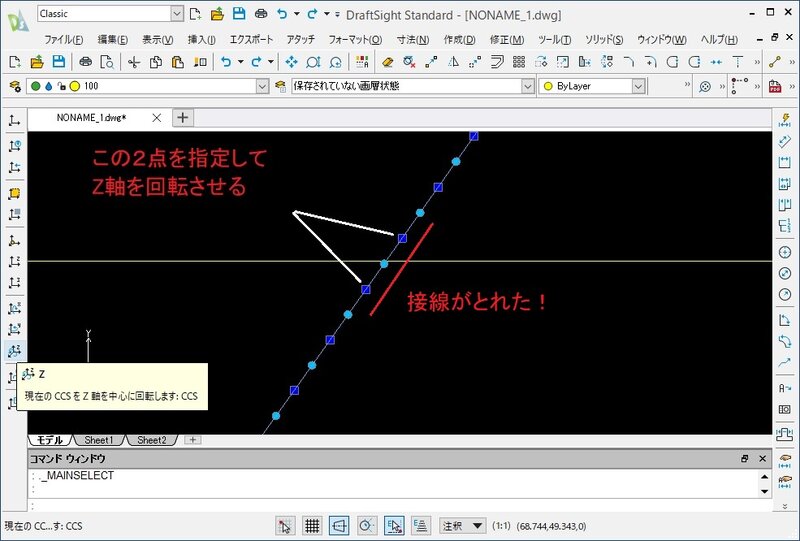Click the yellow-square CCS icon in left toolbar
The image size is (800, 541).
[x=14, y=193]
